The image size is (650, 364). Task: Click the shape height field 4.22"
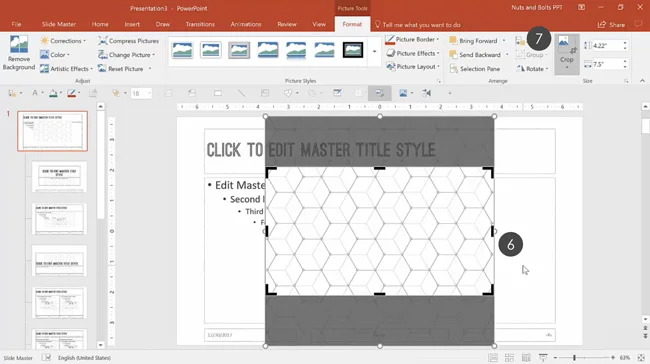[606, 46]
